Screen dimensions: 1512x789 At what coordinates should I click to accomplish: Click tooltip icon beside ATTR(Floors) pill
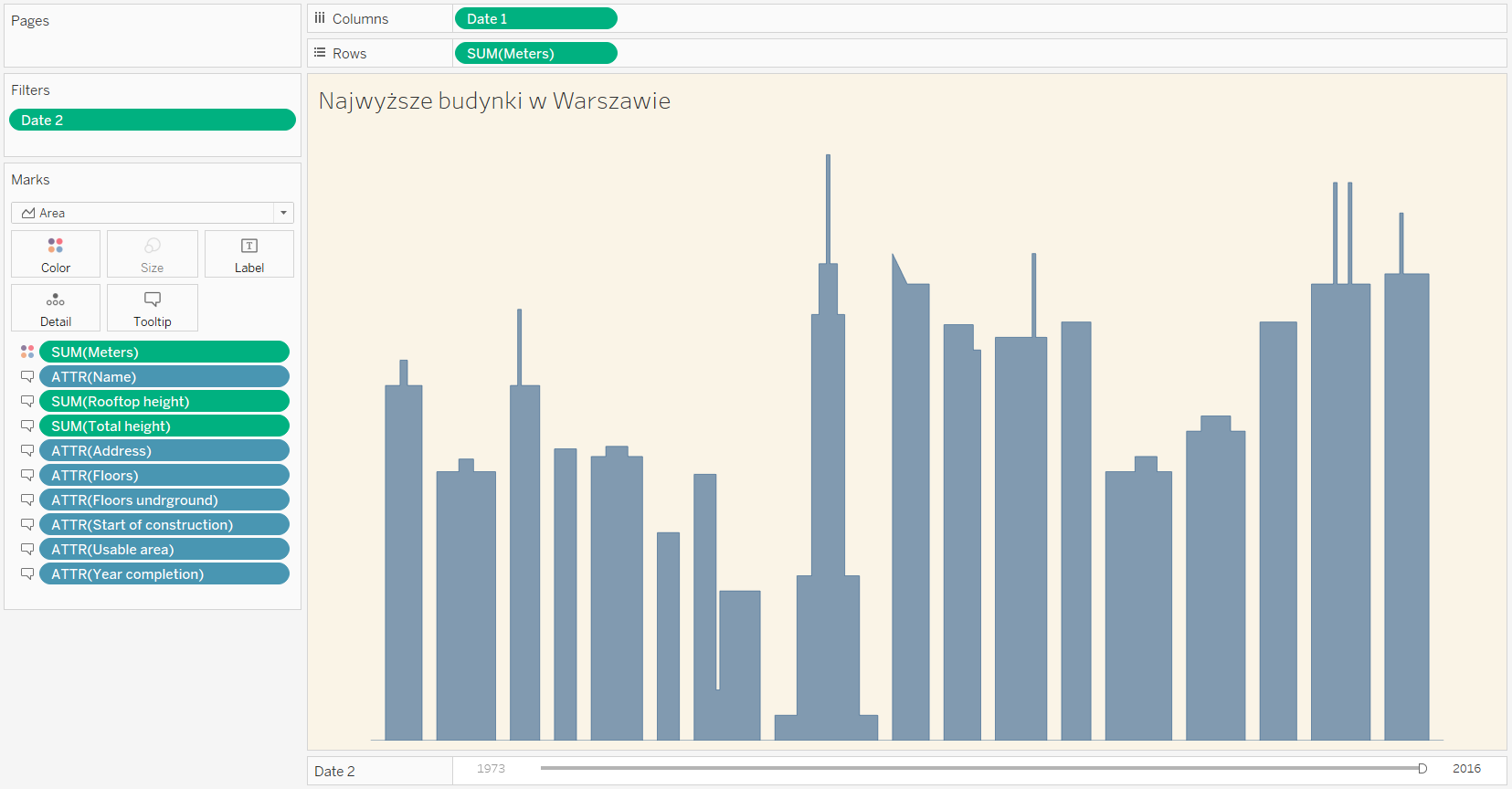pyautogui.click(x=27, y=475)
